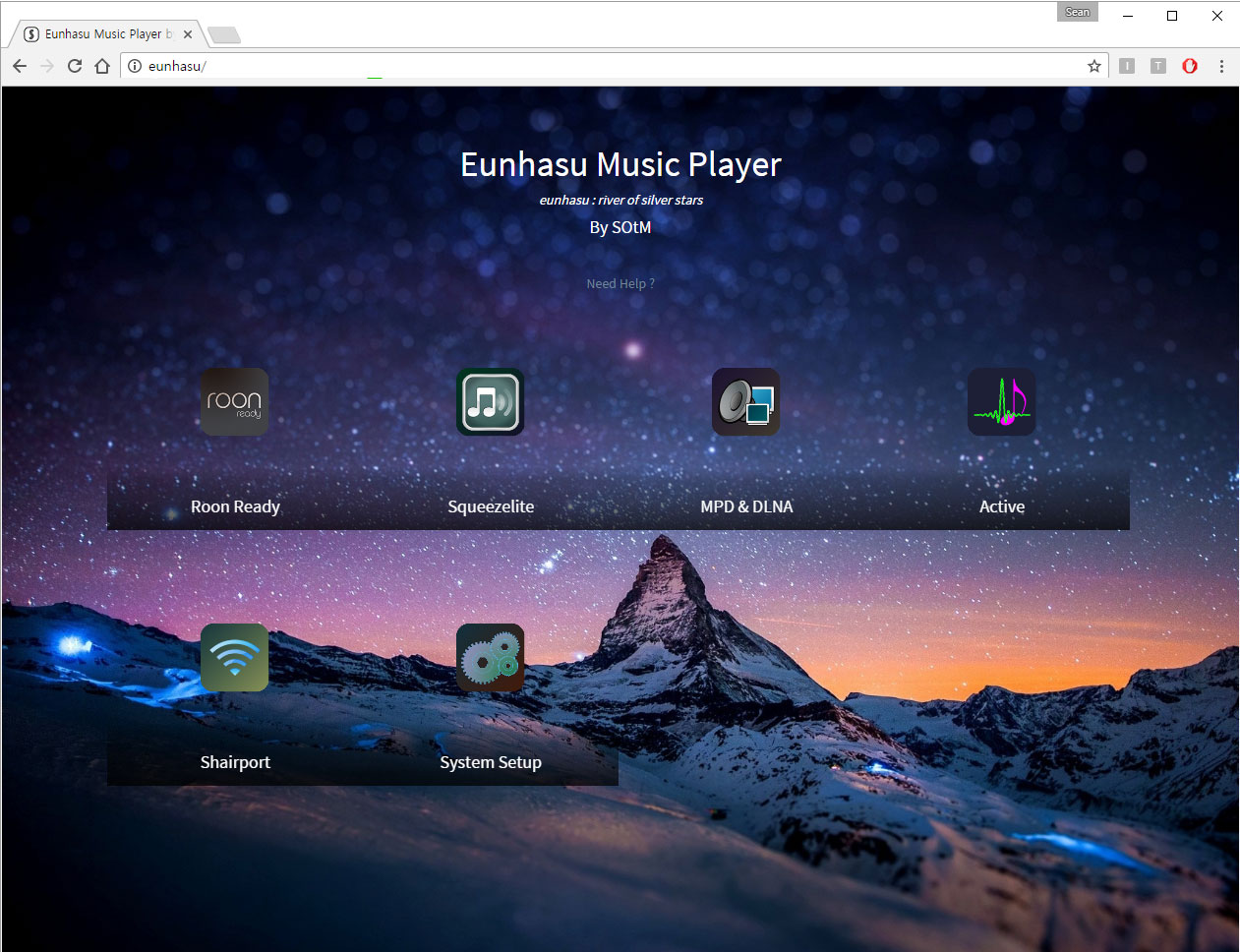Focus the address bar showing eunhasu/
The image size is (1240, 952).
[615, 66]
